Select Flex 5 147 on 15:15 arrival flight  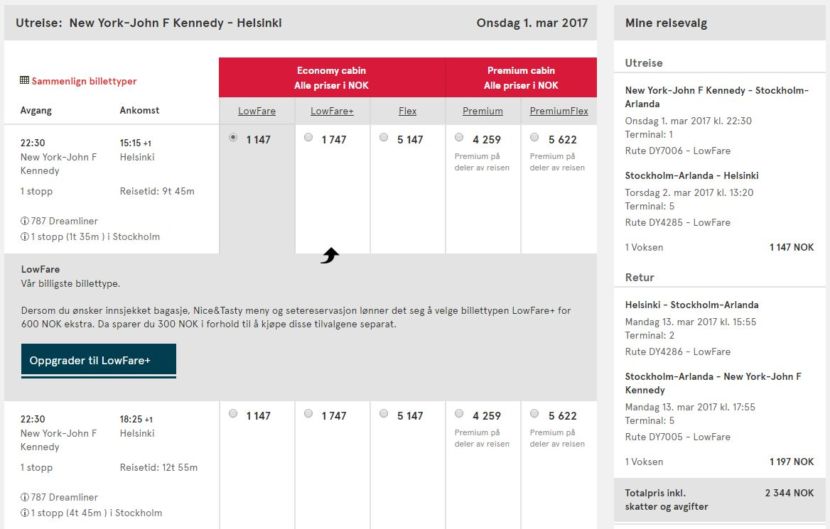384,138
